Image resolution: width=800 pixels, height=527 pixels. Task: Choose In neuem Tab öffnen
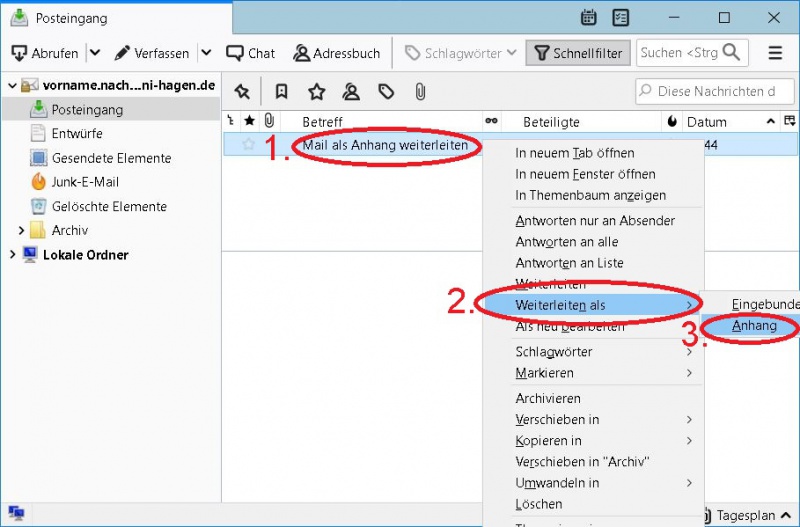coord(575,153)
